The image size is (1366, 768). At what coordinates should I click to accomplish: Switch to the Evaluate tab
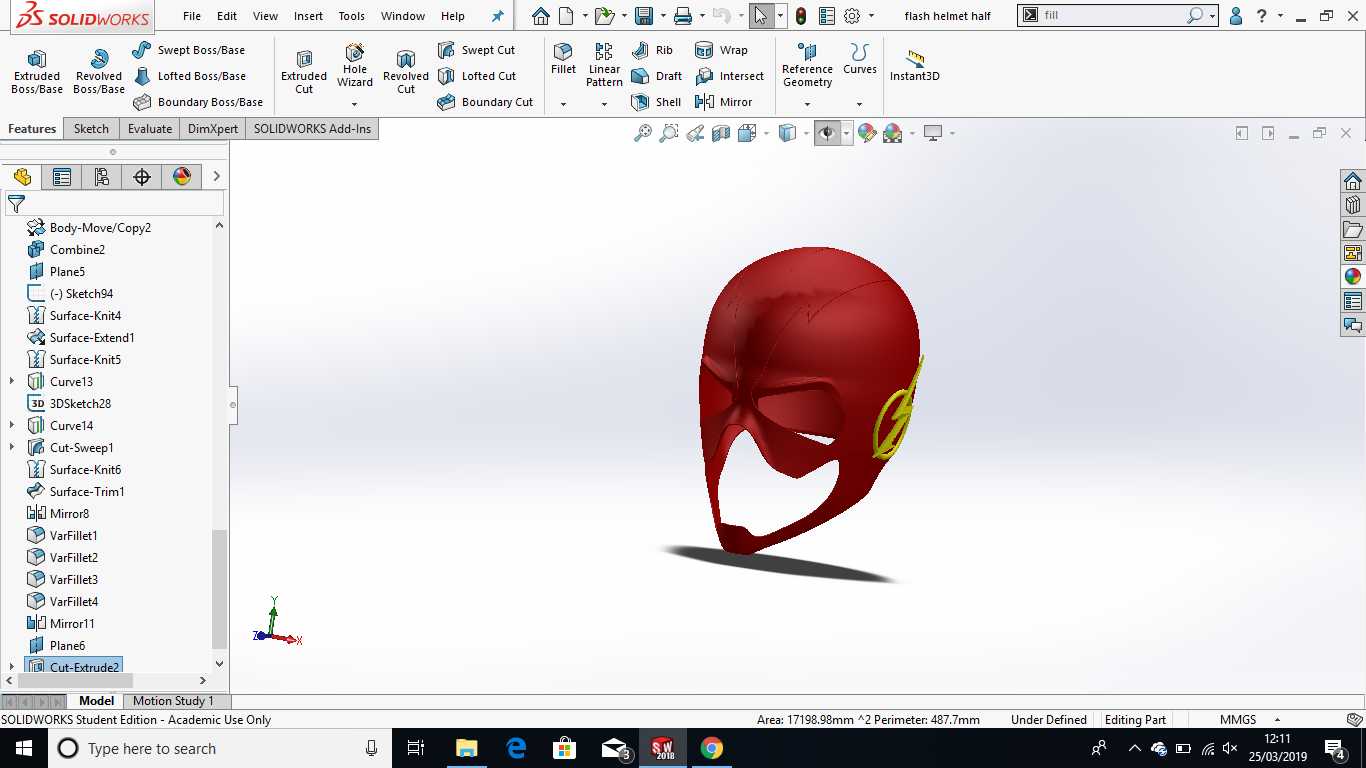[150, 128]
